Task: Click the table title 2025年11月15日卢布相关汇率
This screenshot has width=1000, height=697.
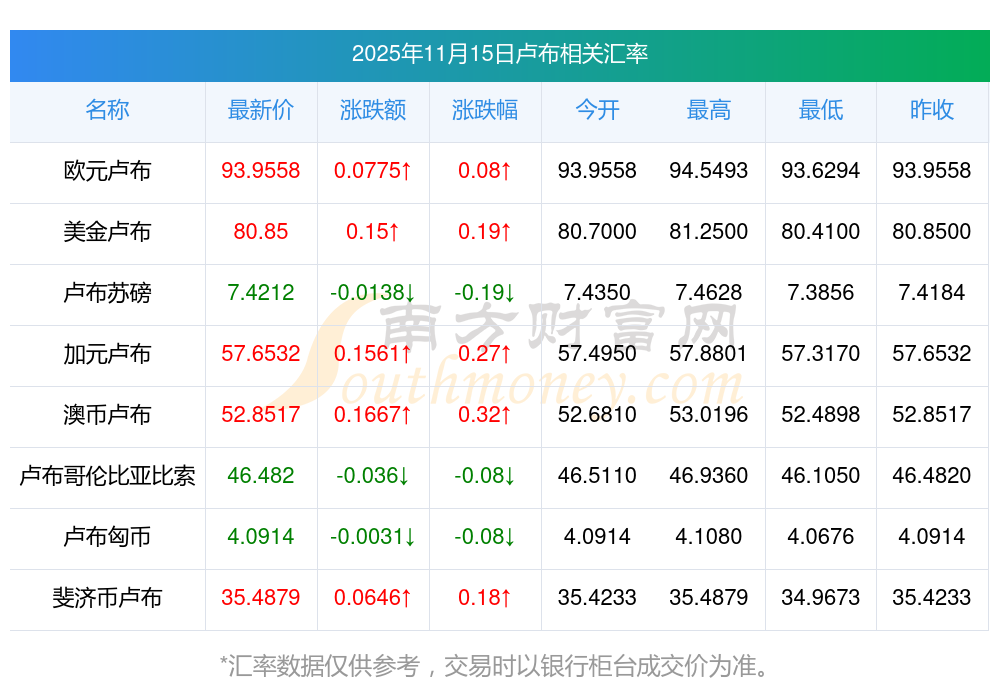Action: pyautogui.click(x=499, y=54)
